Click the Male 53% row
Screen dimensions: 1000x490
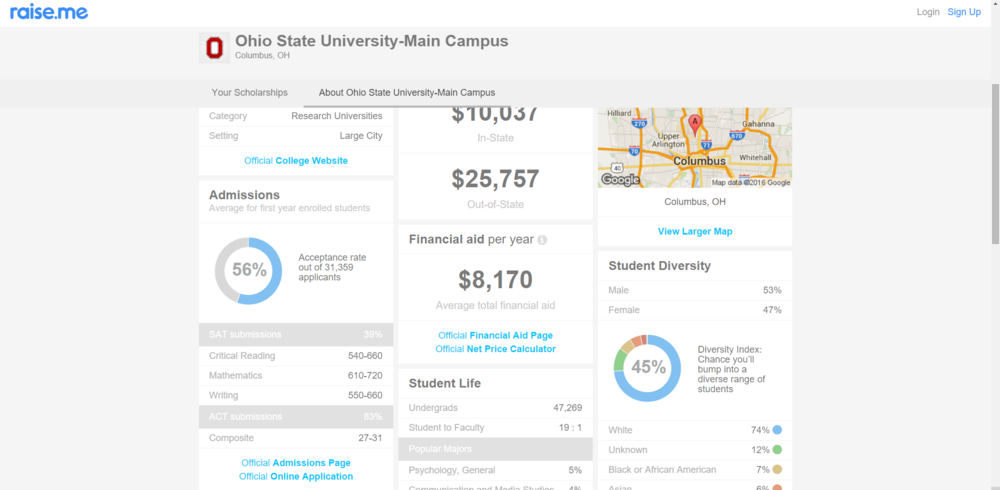[x=695, y=290]
